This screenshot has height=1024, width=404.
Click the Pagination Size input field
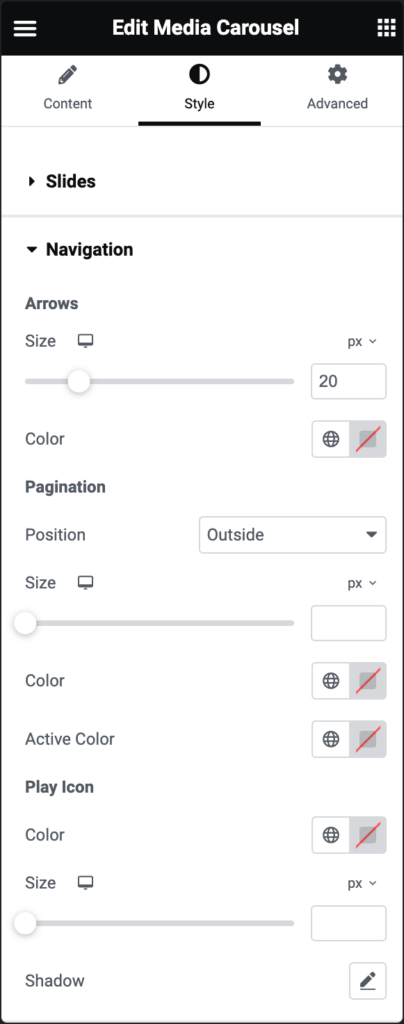349,623
